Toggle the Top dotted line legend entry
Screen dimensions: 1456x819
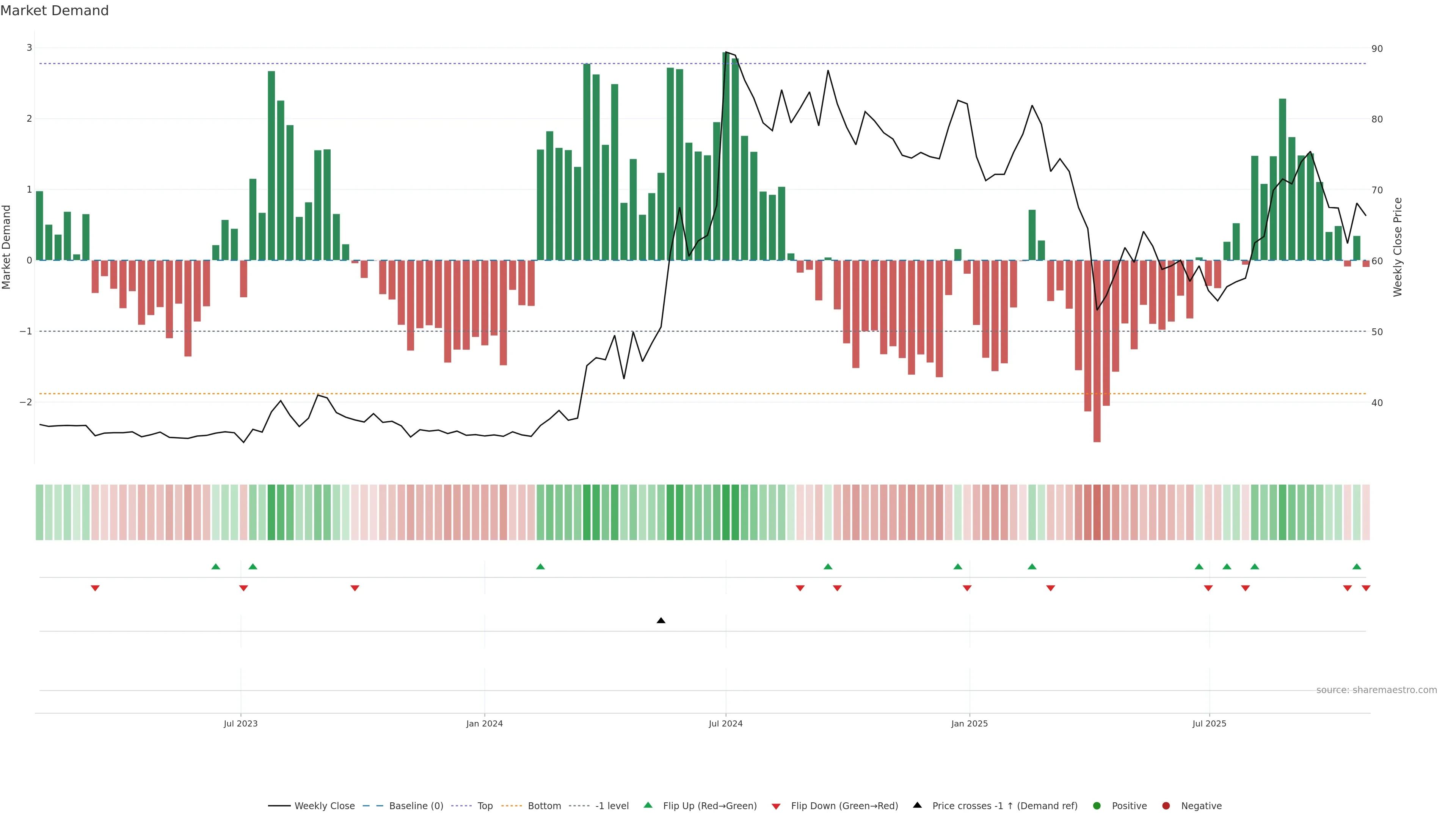click(485, 805)
